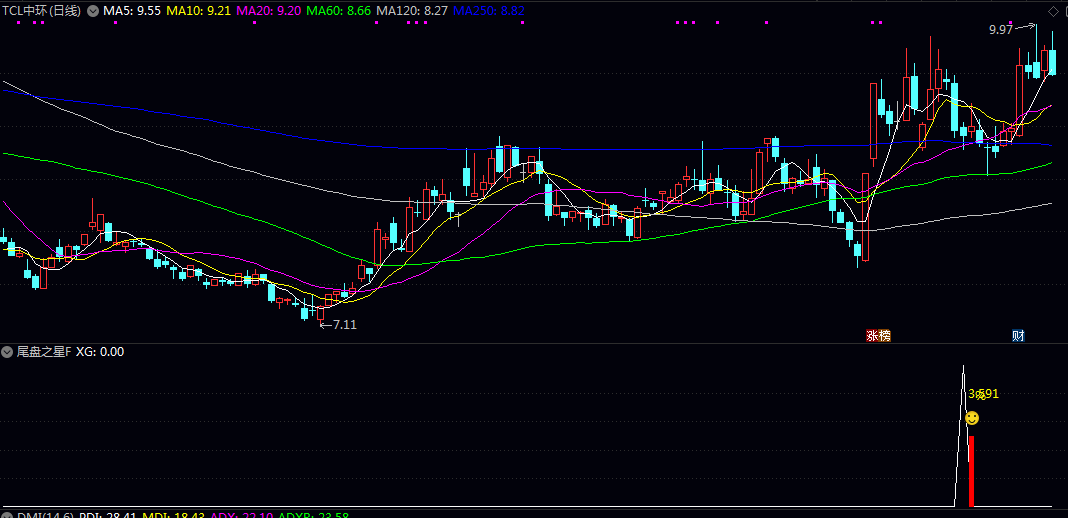Expand the 尾盘之星F indicator dropdown menu
The height and width of the screenshot is (518, 1068).
(x=8, y=352)
